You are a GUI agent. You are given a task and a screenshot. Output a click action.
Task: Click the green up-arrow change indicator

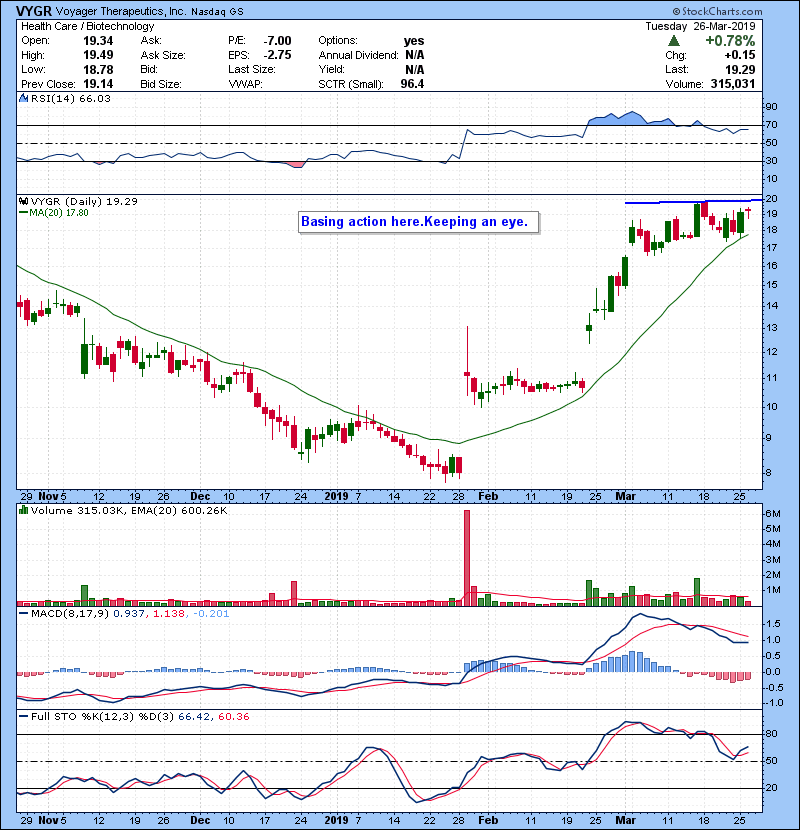point(673,40)
